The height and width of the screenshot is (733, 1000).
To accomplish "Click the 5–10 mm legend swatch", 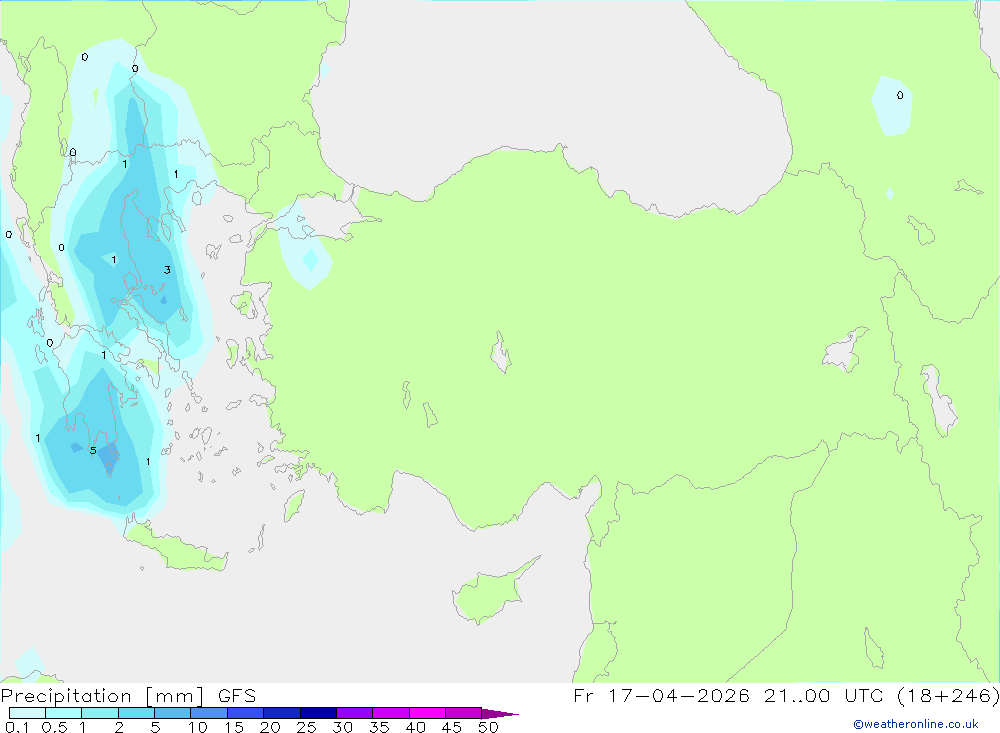I will click(173, 713).
